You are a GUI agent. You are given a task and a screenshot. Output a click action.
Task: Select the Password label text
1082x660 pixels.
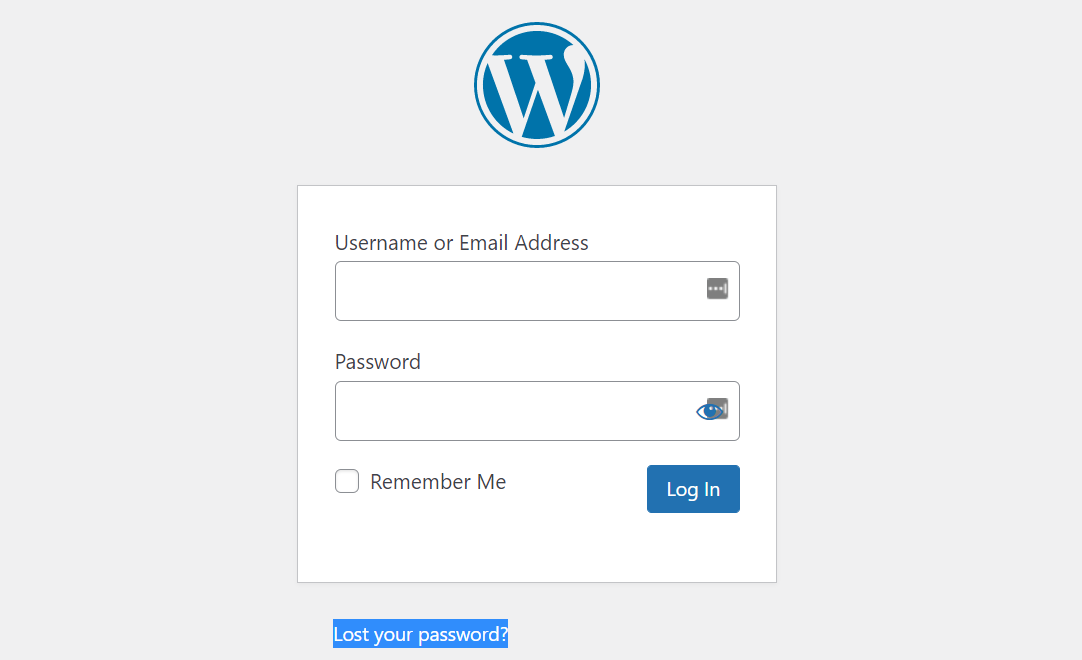377,361
